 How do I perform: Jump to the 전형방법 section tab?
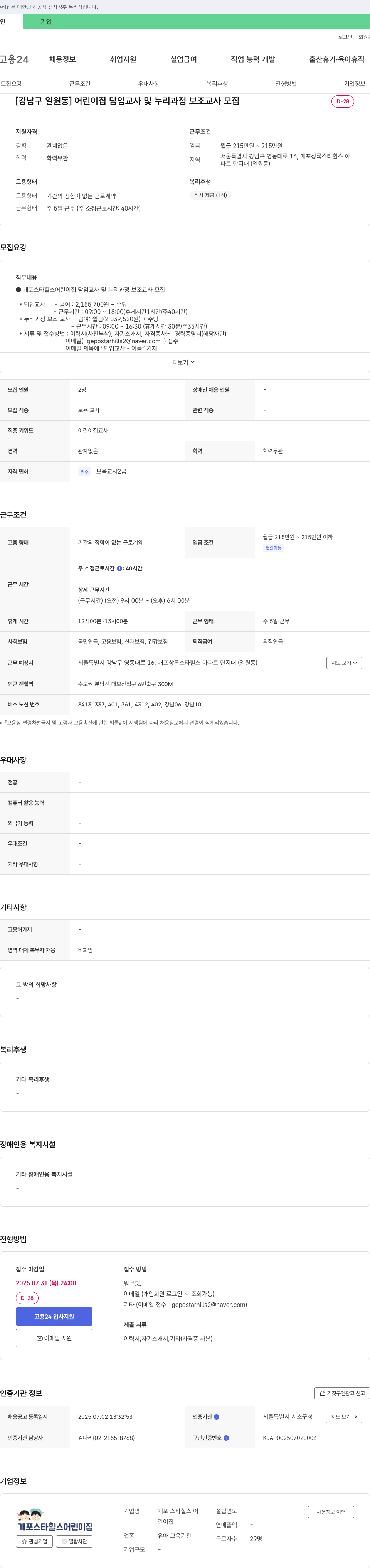point(286,83)
